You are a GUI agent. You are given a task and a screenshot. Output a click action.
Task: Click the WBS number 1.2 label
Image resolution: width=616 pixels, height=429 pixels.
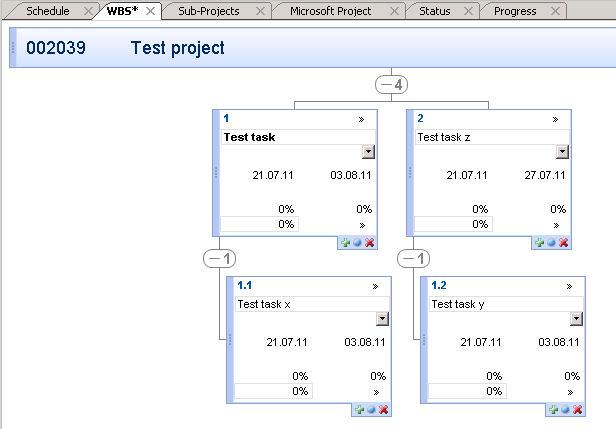pos(439,285)
